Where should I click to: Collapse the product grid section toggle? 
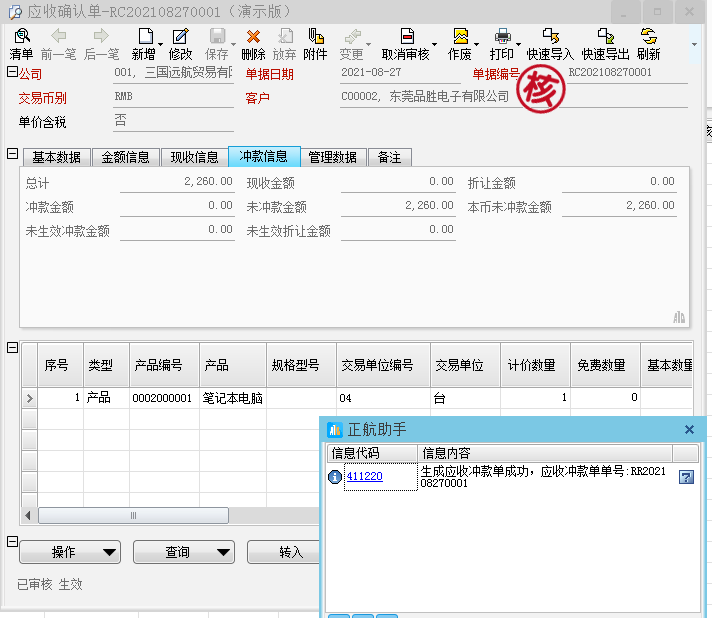[x=12, y=347]
